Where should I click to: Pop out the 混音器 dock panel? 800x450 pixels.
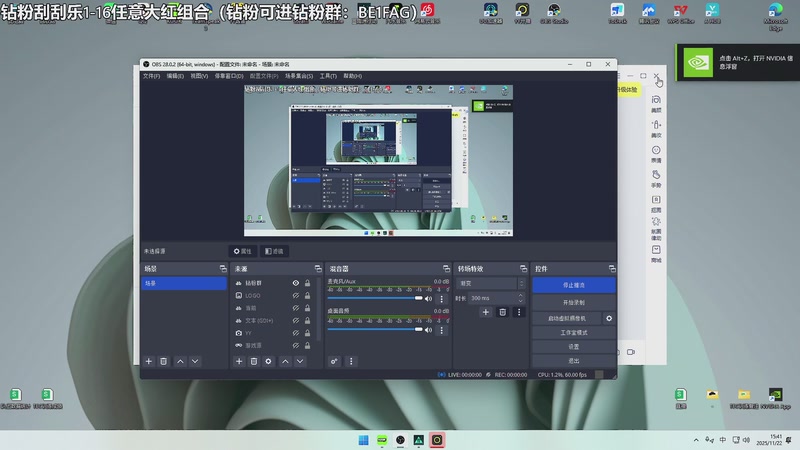446,268
